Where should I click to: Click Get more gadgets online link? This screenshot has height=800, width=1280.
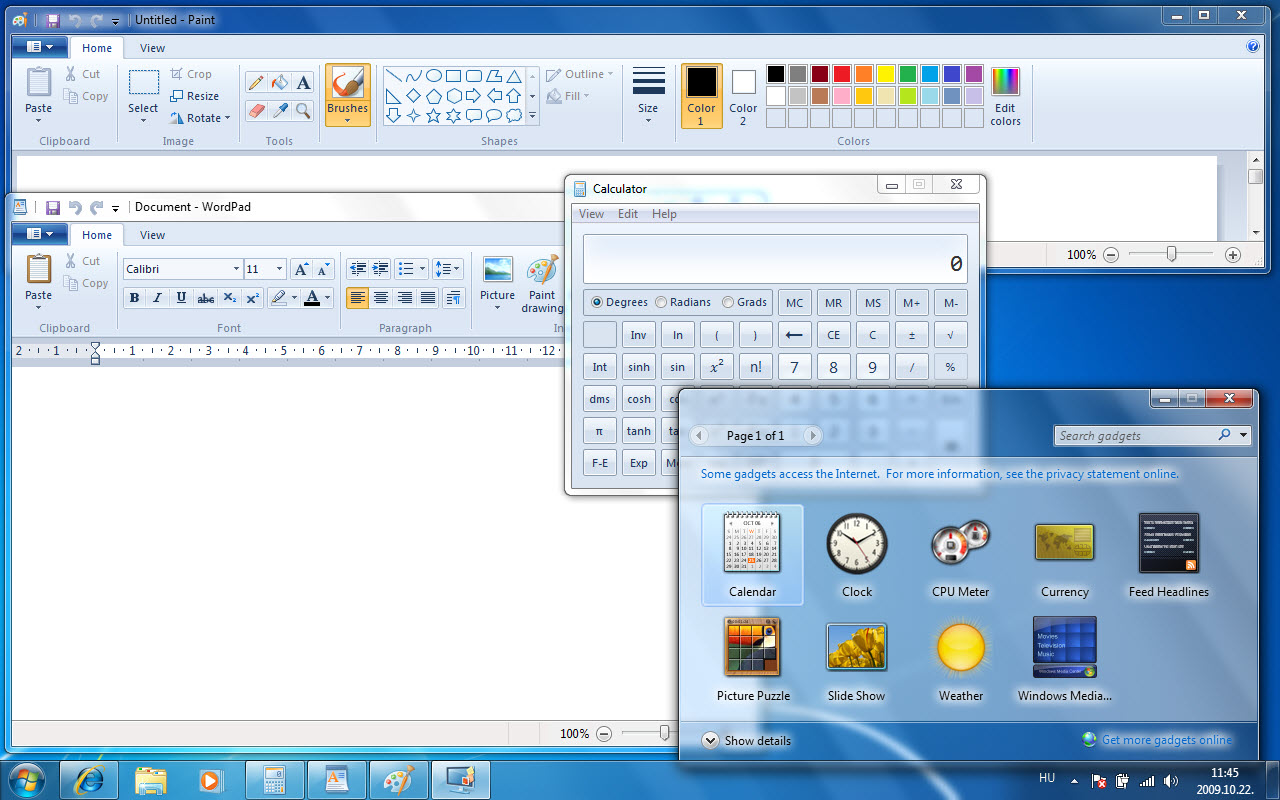1166,740
